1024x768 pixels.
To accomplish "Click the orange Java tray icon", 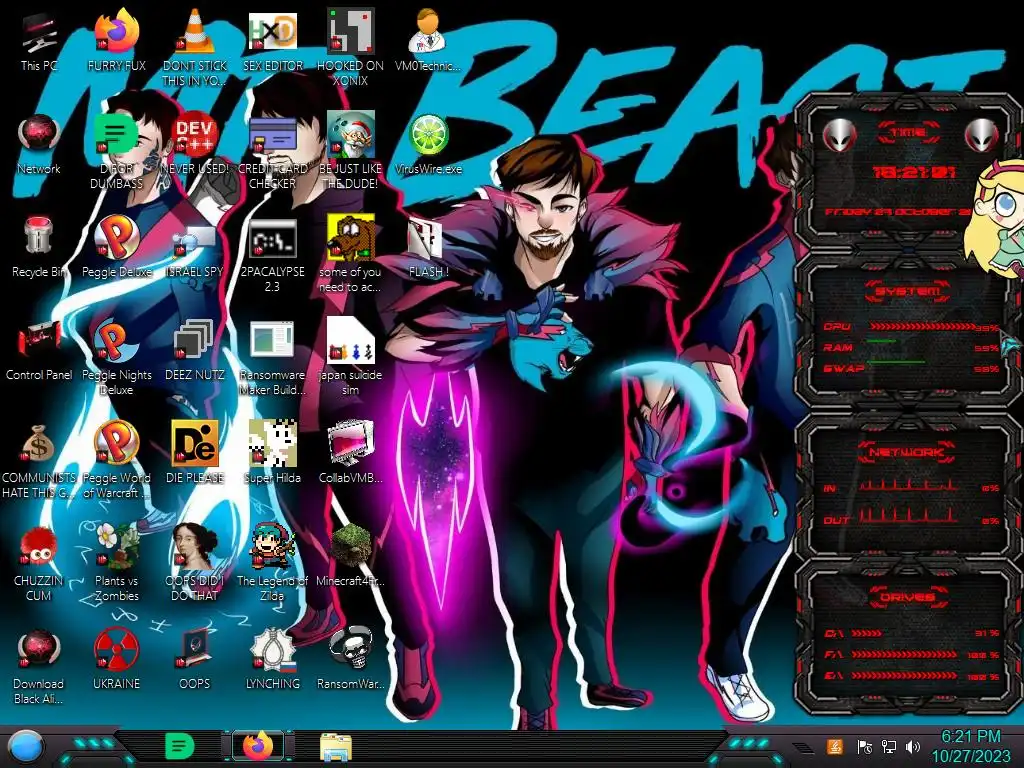I will tap(835, 746).
